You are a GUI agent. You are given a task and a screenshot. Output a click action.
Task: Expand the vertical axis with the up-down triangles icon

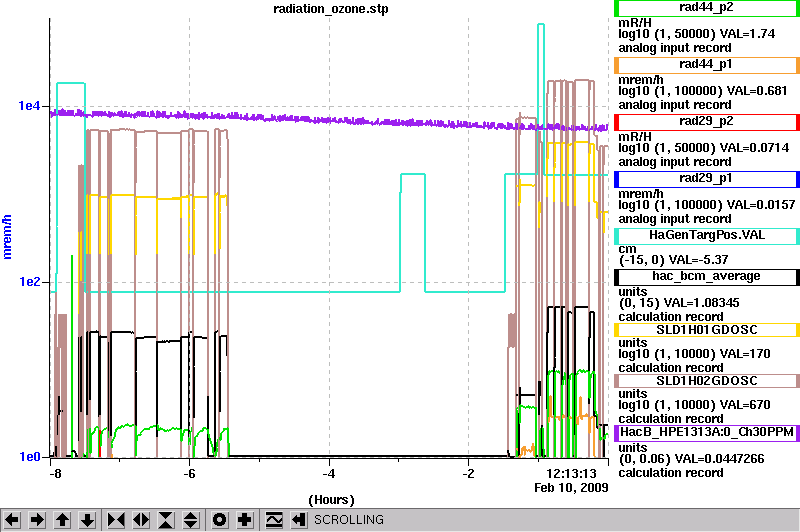point(191,520)
